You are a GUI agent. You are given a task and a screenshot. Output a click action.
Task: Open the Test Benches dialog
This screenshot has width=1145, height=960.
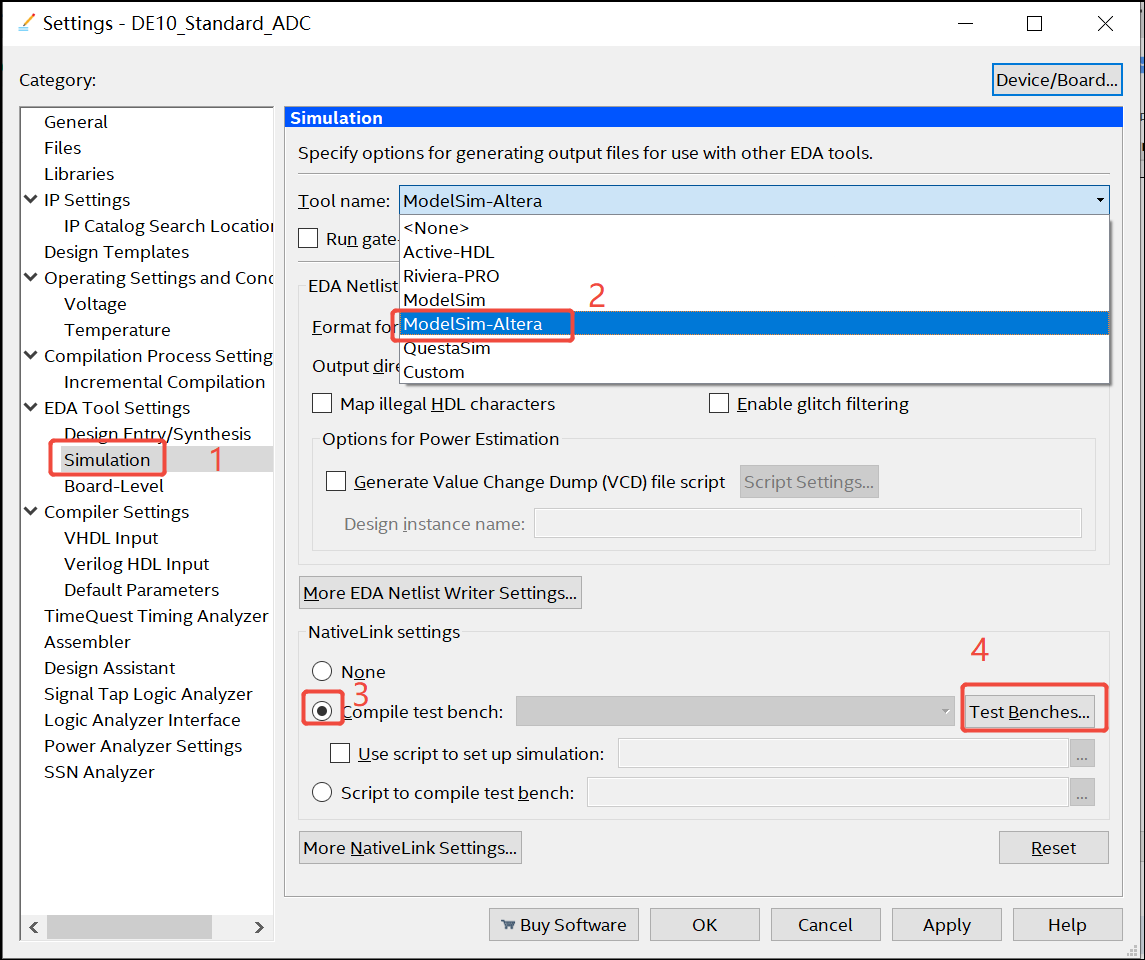1030,712
